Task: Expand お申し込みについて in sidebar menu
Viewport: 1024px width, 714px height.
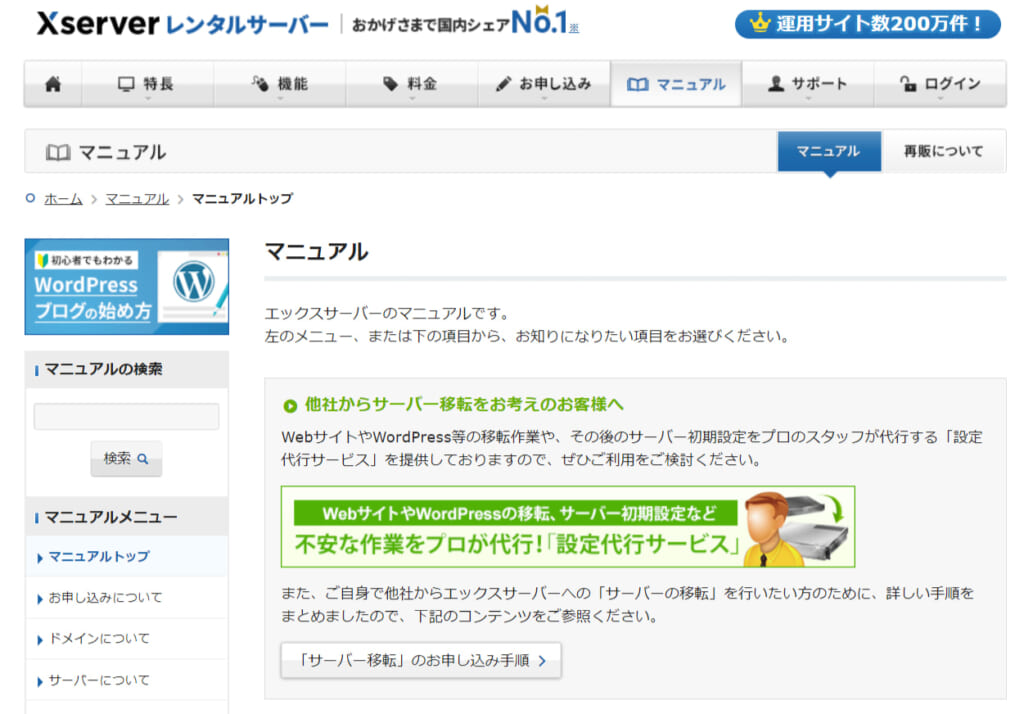Action: (x=105, y=598)
